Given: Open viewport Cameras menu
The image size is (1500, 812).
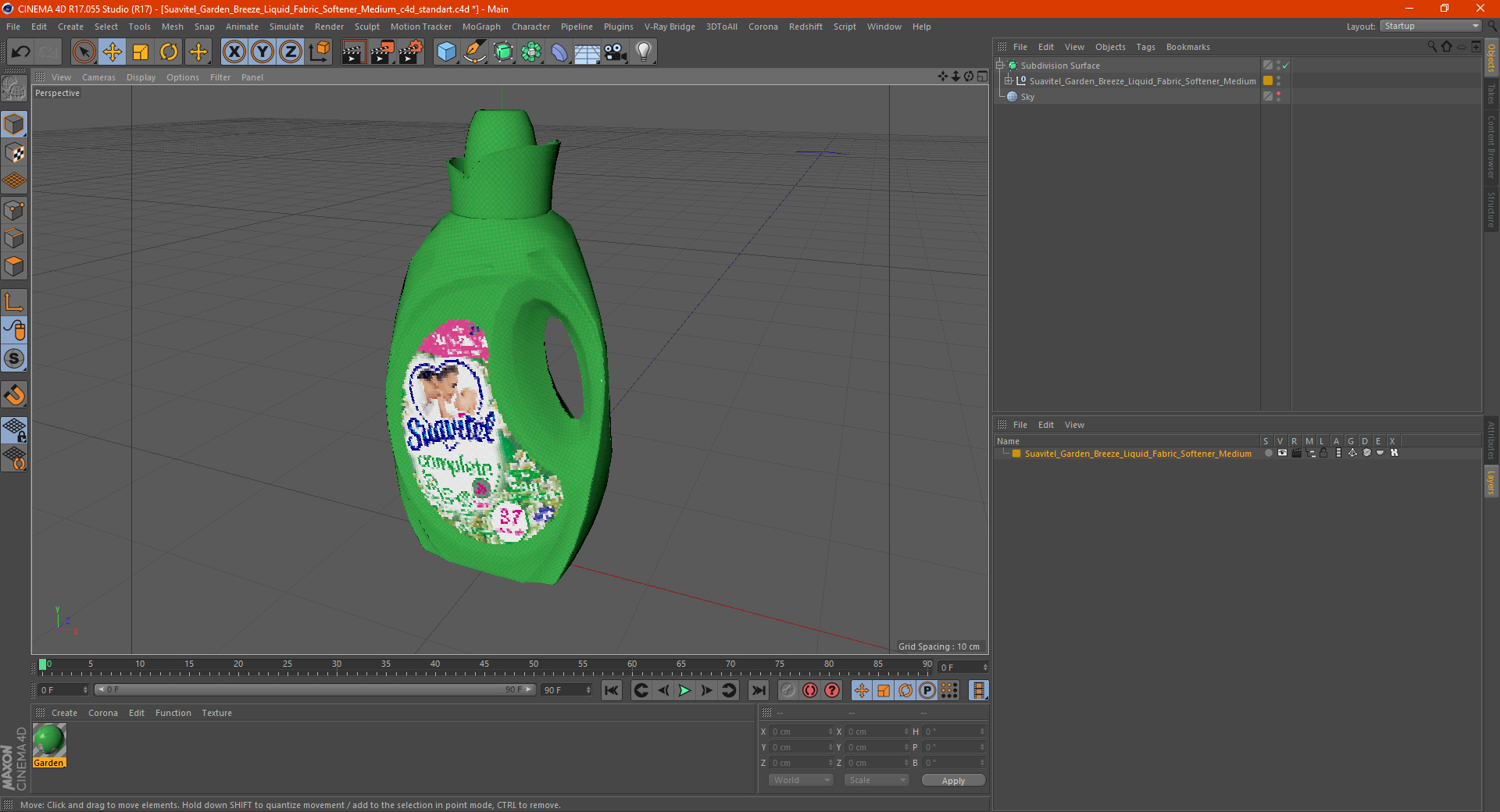Looking at the screenshot, I should tap(98, 77).
